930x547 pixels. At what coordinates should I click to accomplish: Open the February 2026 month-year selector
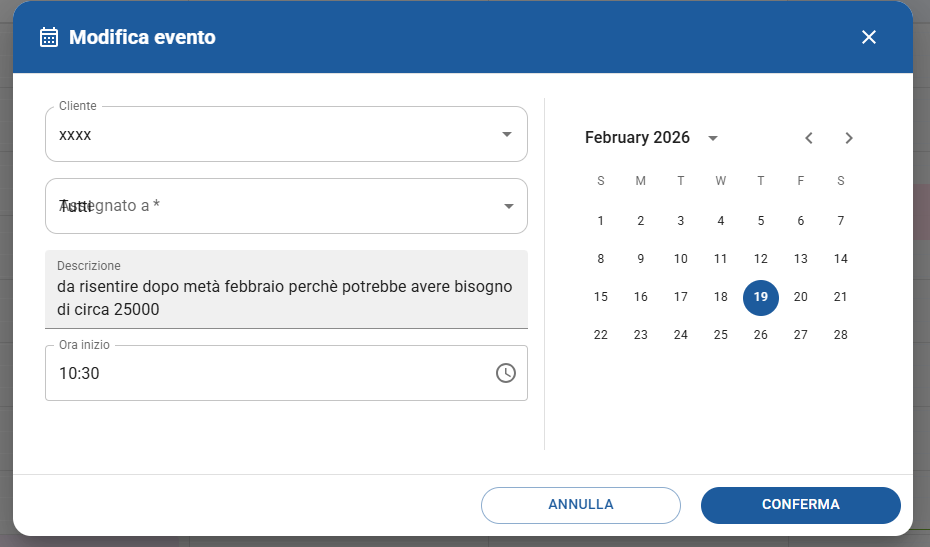(712, 138)
